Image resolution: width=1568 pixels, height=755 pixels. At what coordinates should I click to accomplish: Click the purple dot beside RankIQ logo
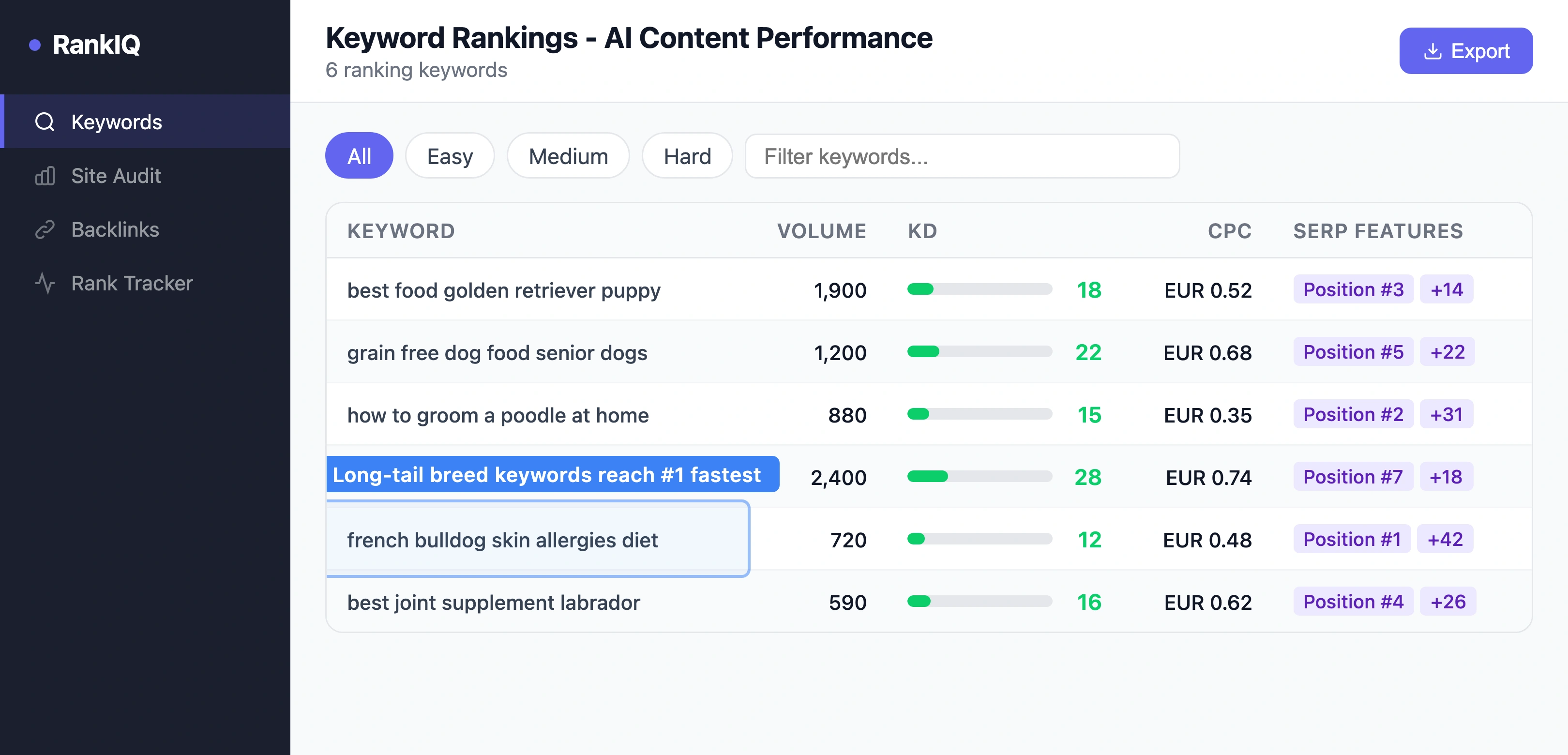[x=35, y=44]
